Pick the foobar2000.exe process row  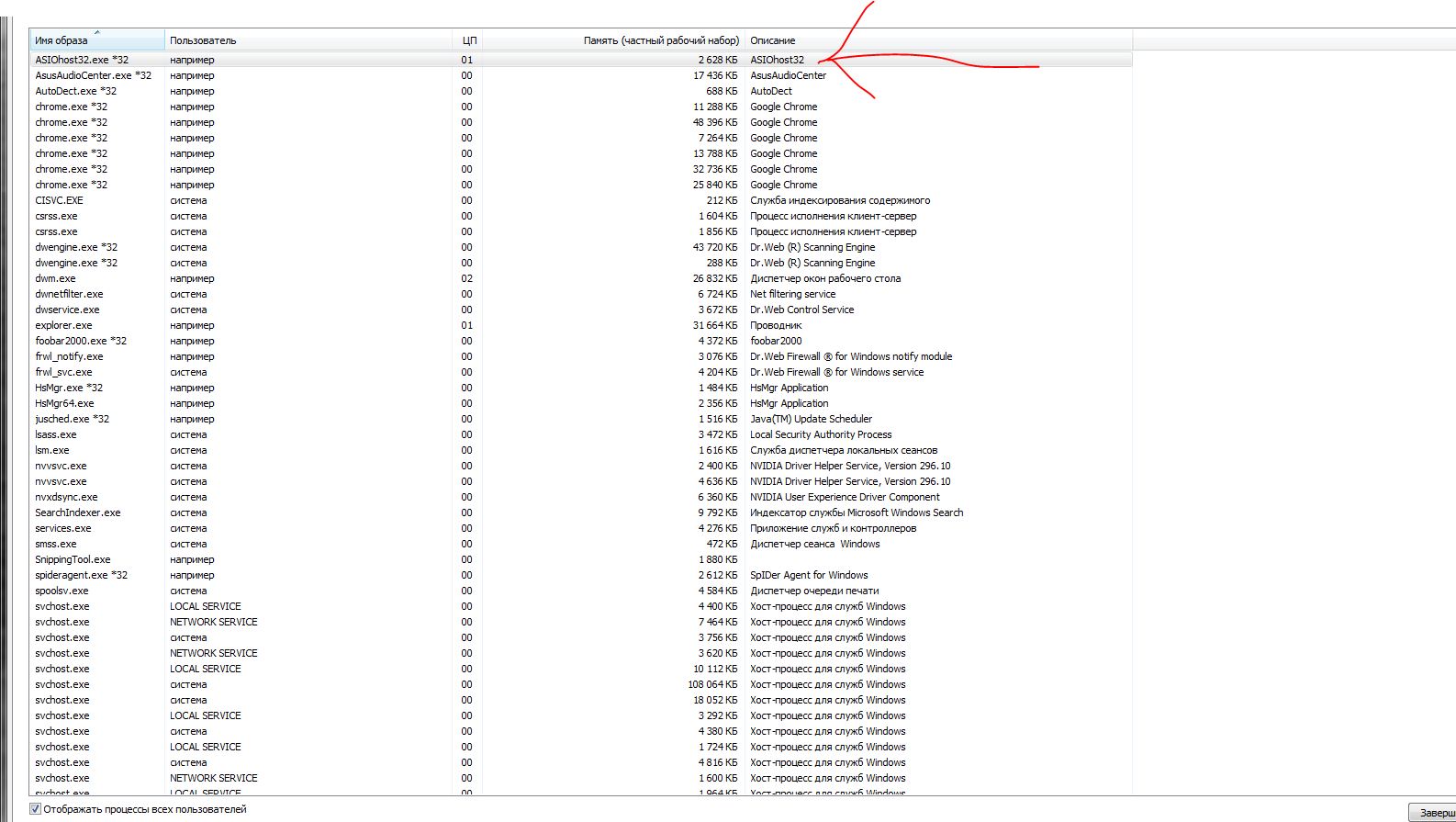click(x=81, y=341)
